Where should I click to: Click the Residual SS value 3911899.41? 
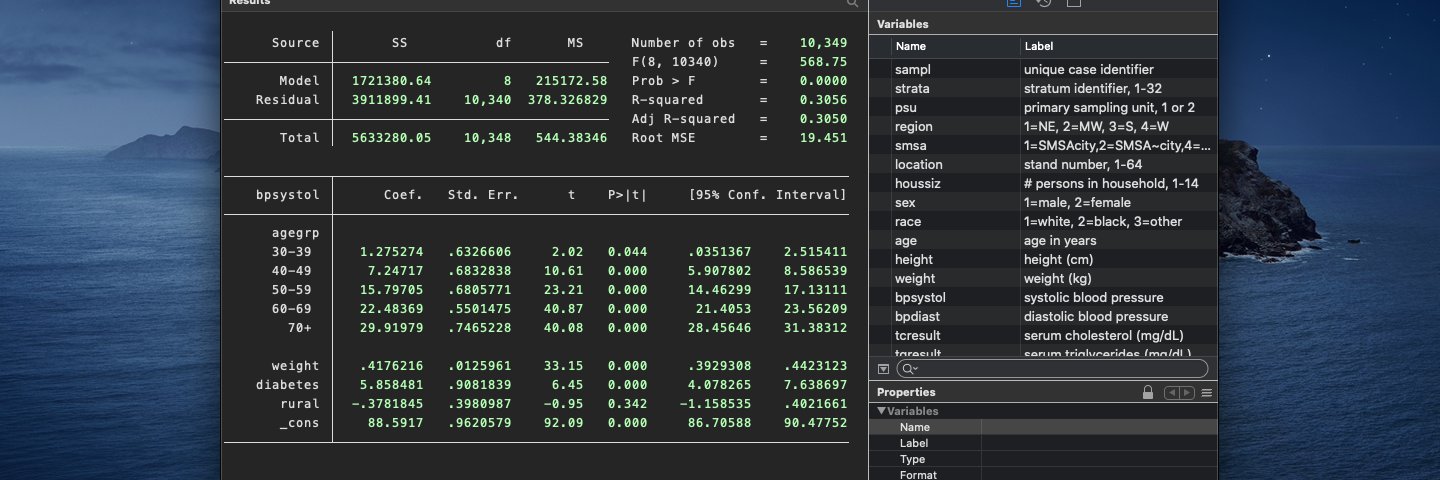pos(391,100)
